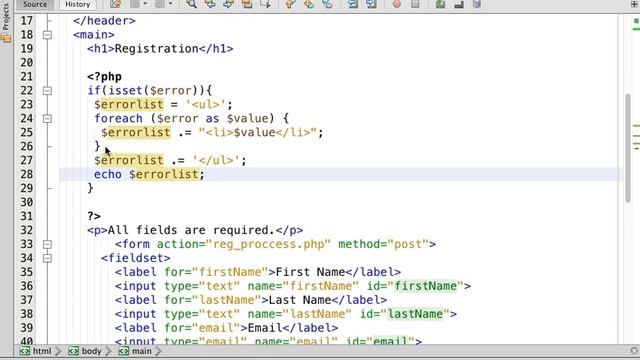Click the purple cylinder toolbar icon
Viewport: 640px width, 360px height.
[477, 4]
